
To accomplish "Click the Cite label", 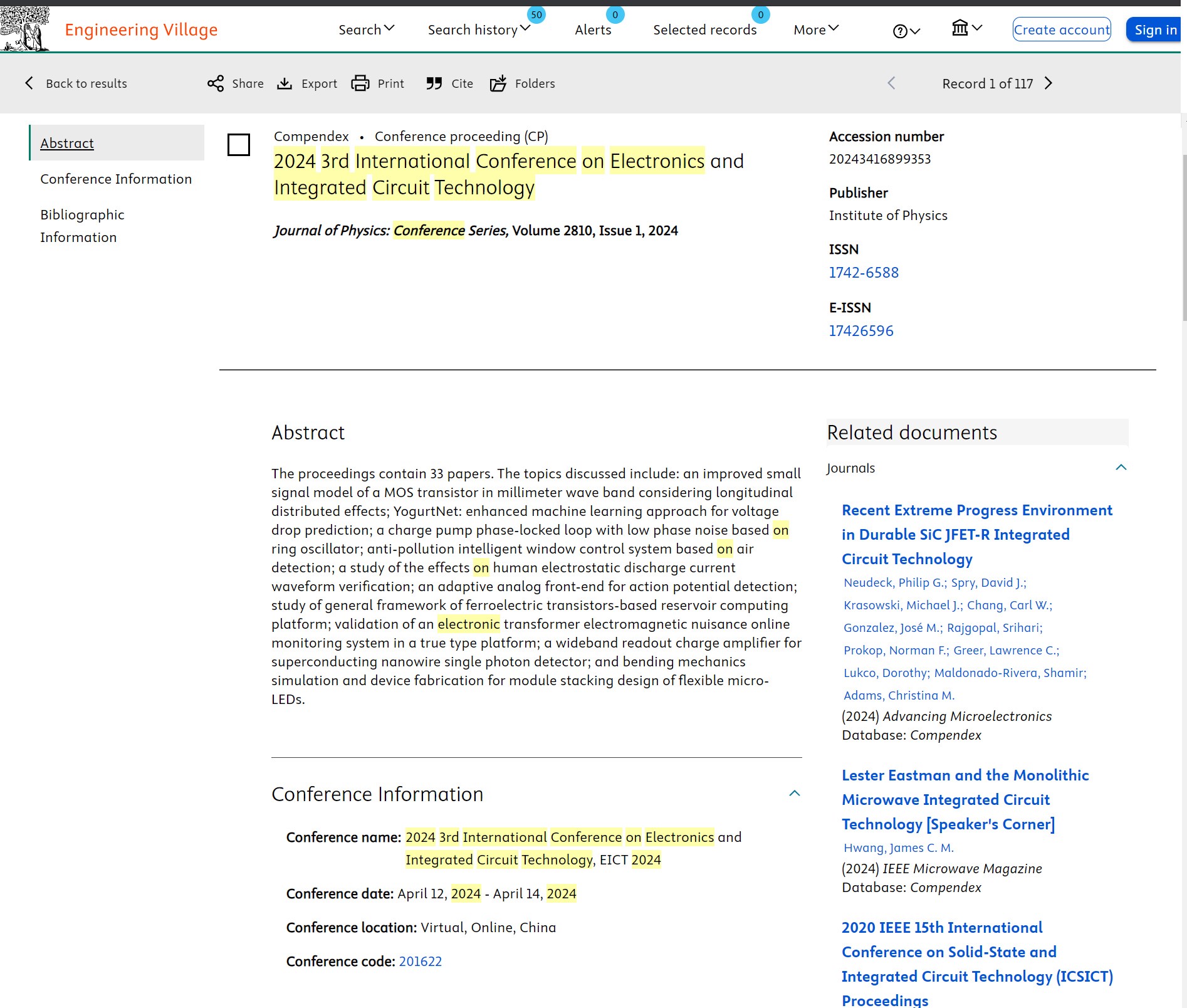I will click(462, 83).
